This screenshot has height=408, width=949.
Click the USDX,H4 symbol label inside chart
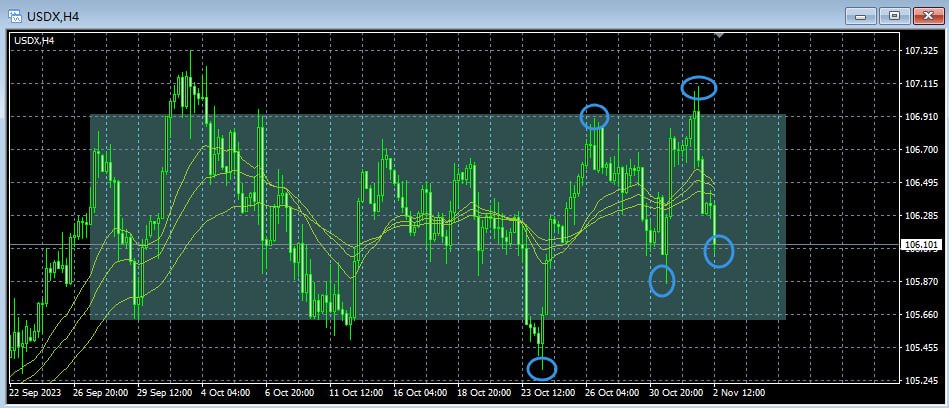coord(34,40)
